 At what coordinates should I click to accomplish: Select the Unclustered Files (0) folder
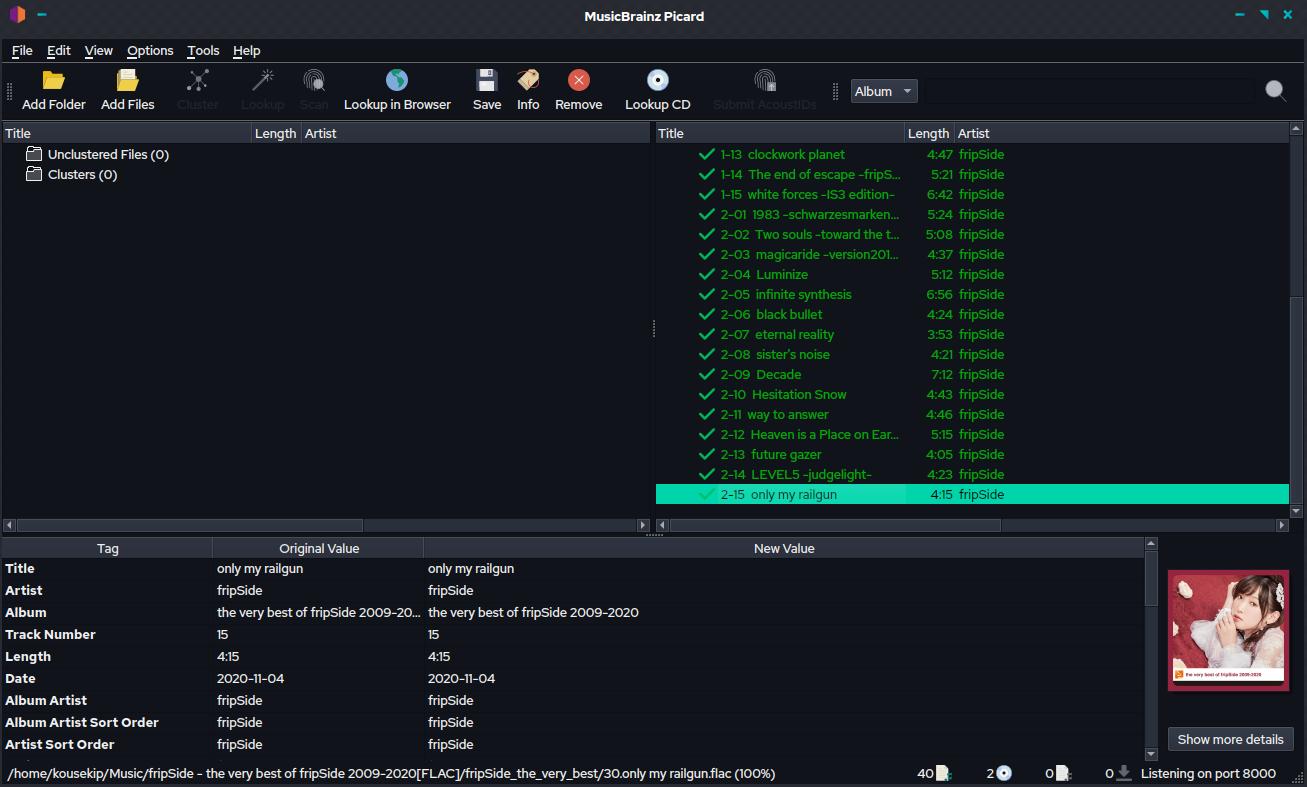(x=107, y=155)
